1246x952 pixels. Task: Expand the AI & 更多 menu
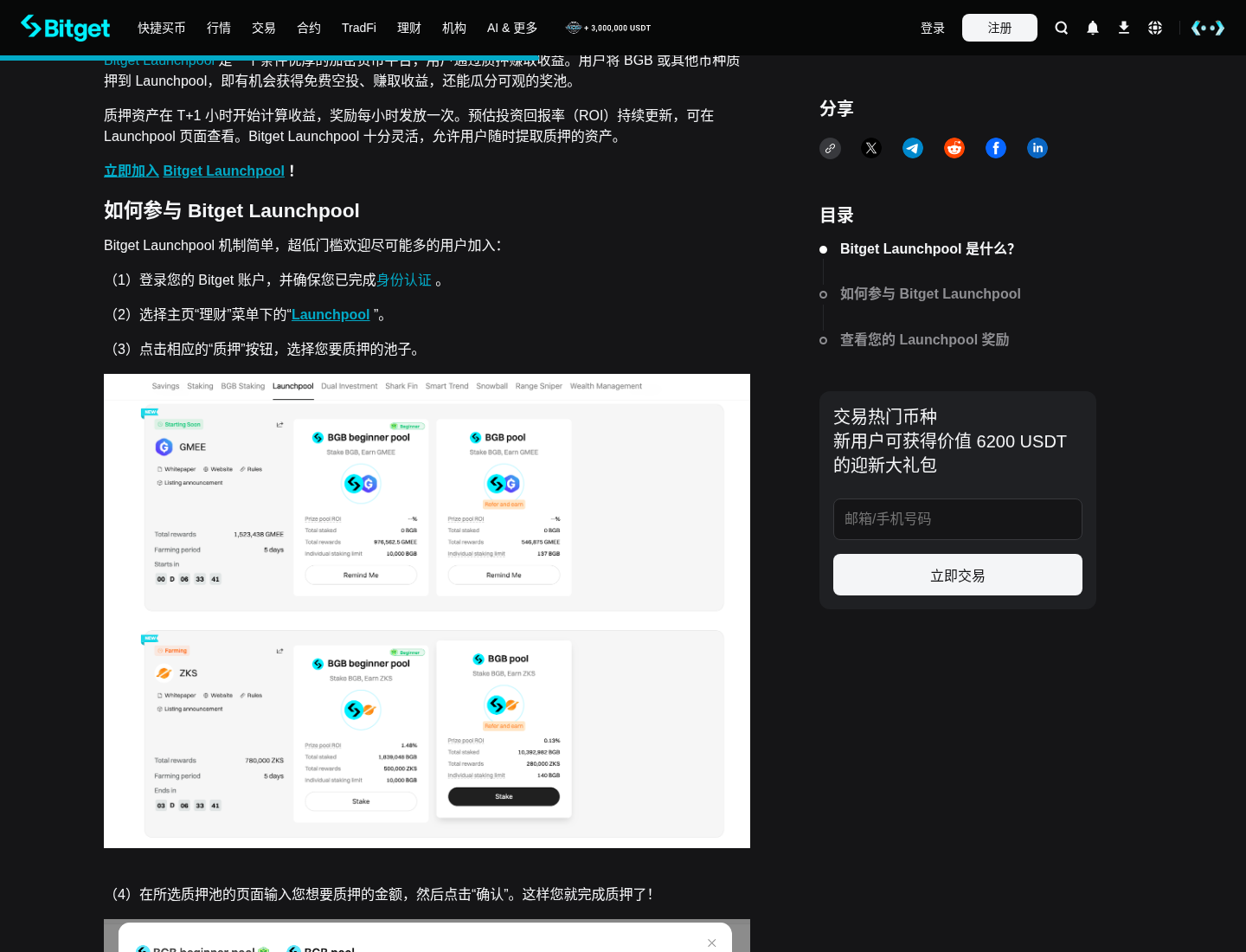click(x=512, y=28)
